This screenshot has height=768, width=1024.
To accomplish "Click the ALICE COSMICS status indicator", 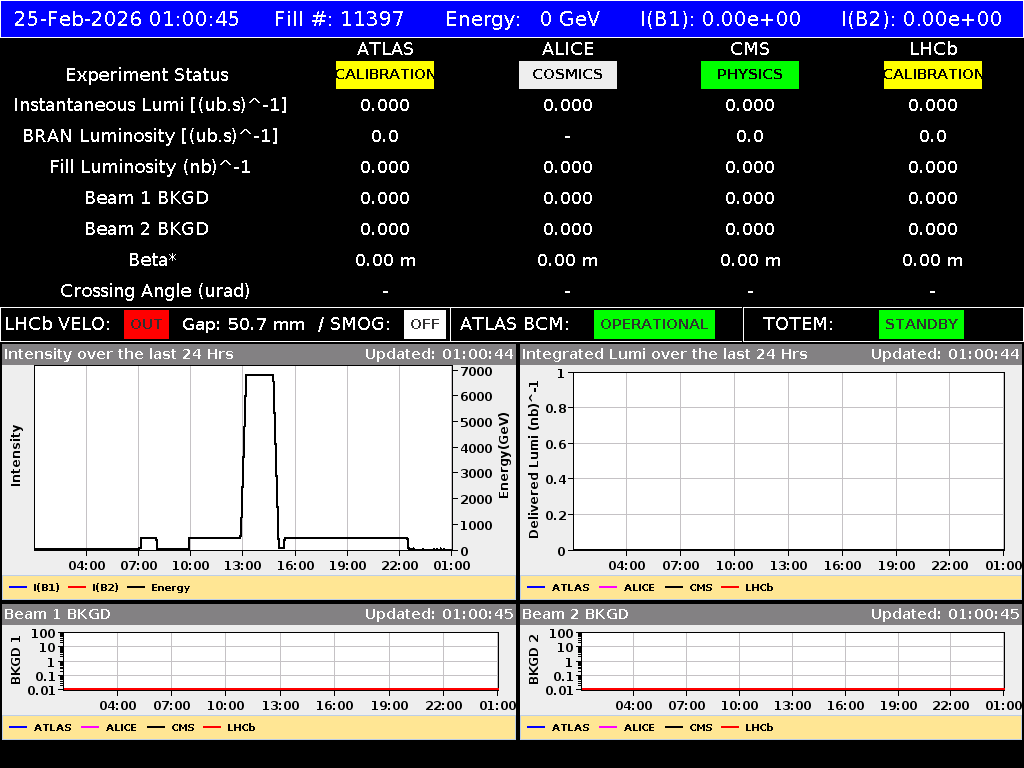I will click(x=567, y=74).
